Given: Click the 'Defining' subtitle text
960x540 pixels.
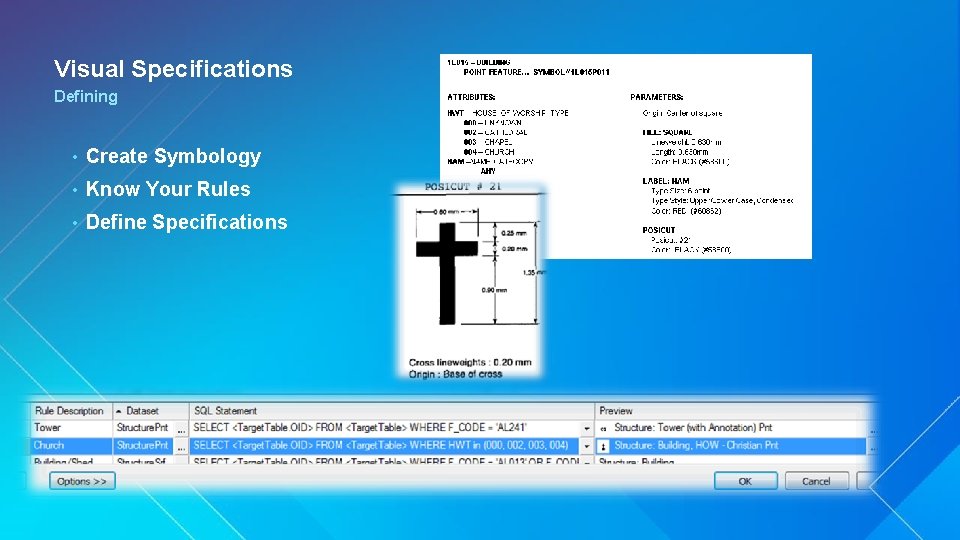Looking at the screenshot, I should click(x=86, y=97).
